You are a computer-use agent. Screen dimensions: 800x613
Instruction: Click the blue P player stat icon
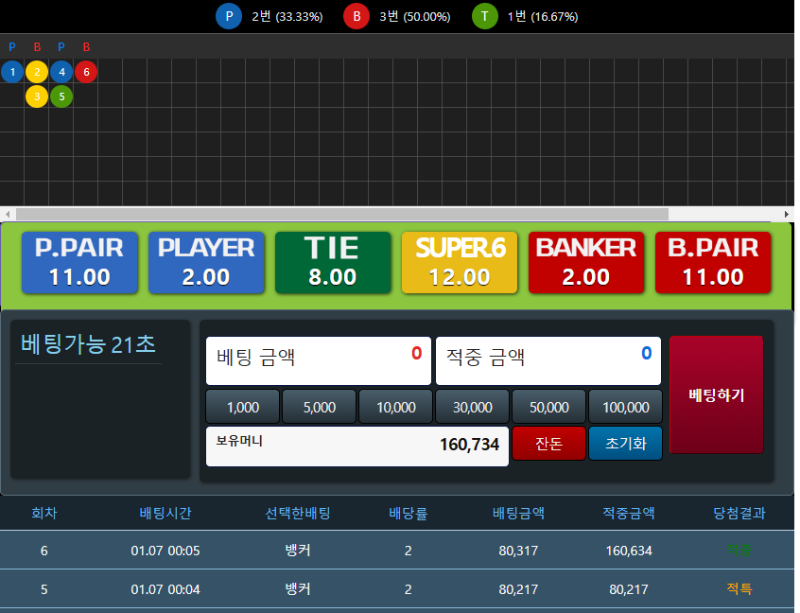click(x=229, y=16)
